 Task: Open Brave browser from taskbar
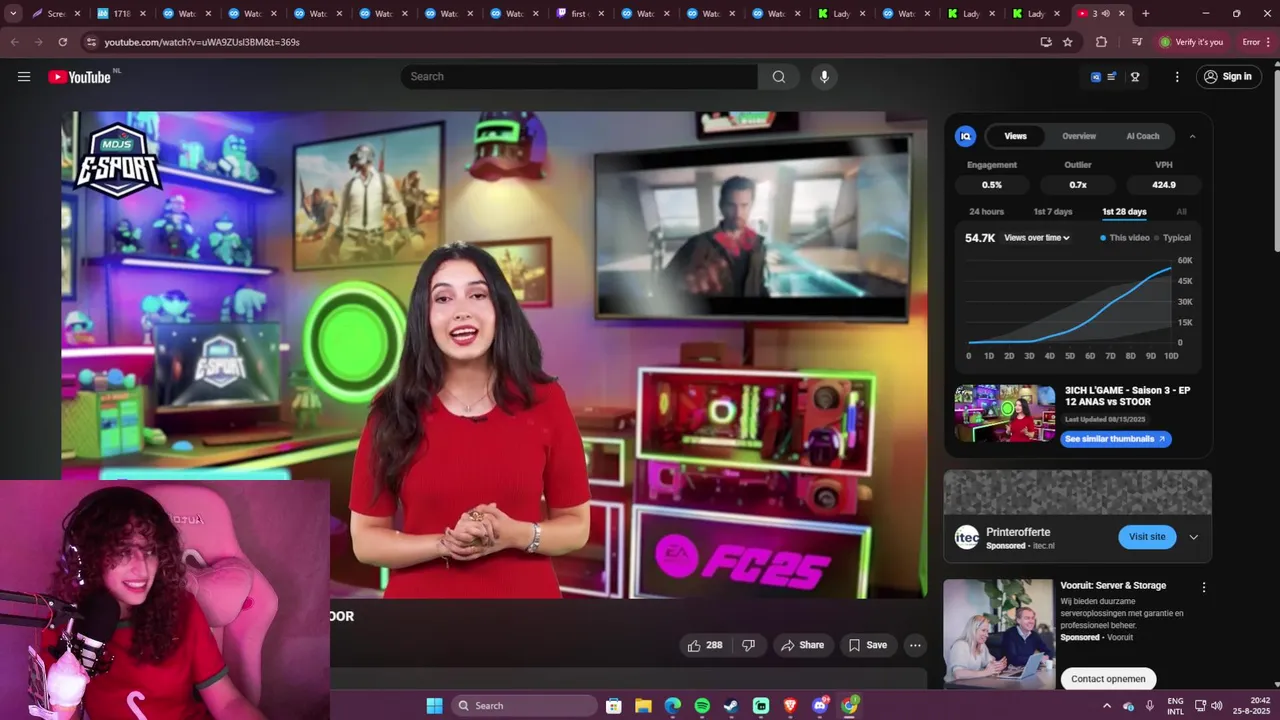coord(790,706)
